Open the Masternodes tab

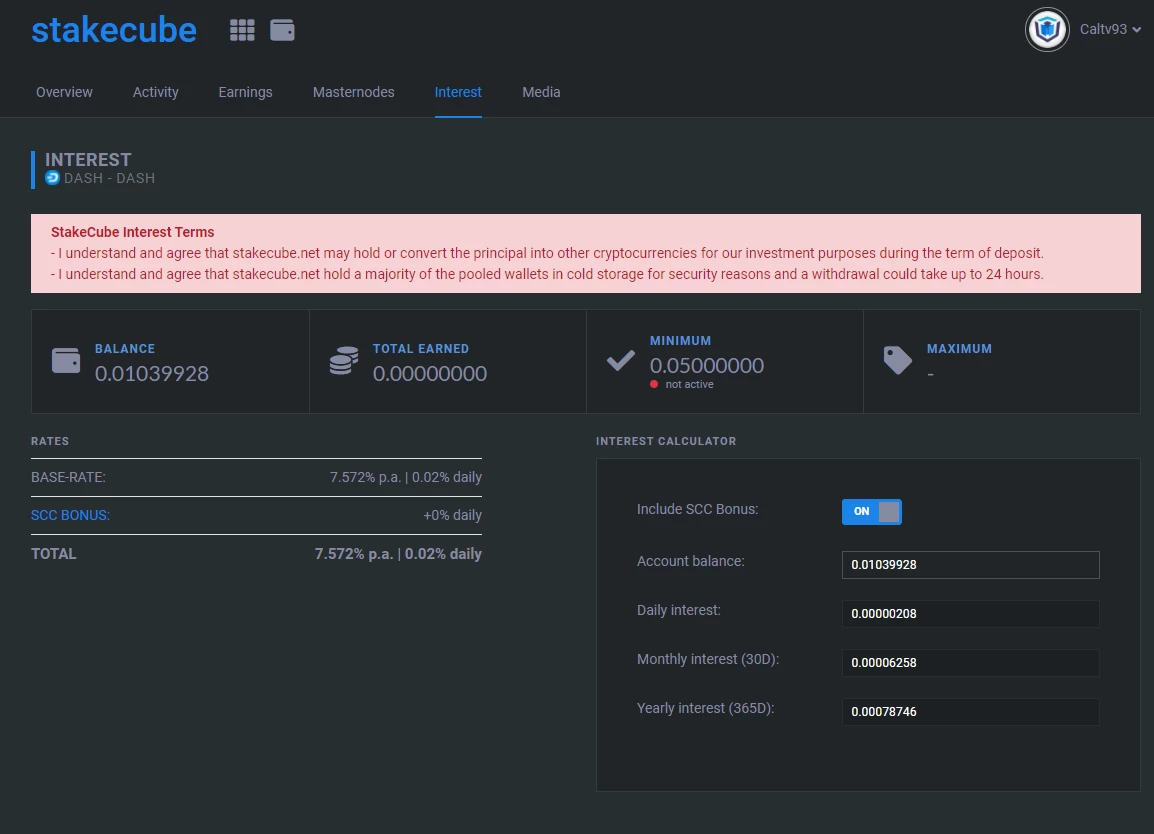click(353, 92)
